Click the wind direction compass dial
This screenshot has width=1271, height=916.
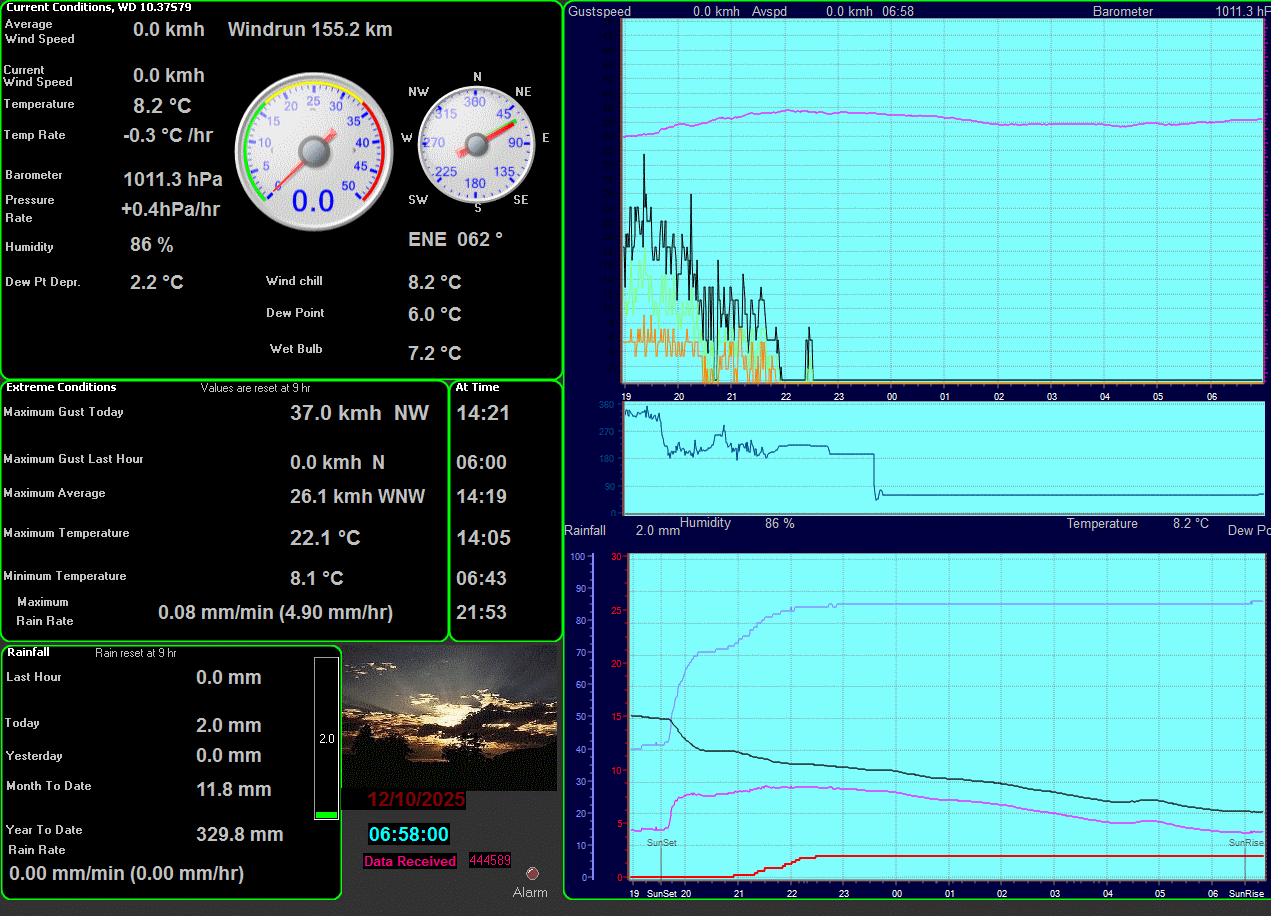(x=476, y=144)
